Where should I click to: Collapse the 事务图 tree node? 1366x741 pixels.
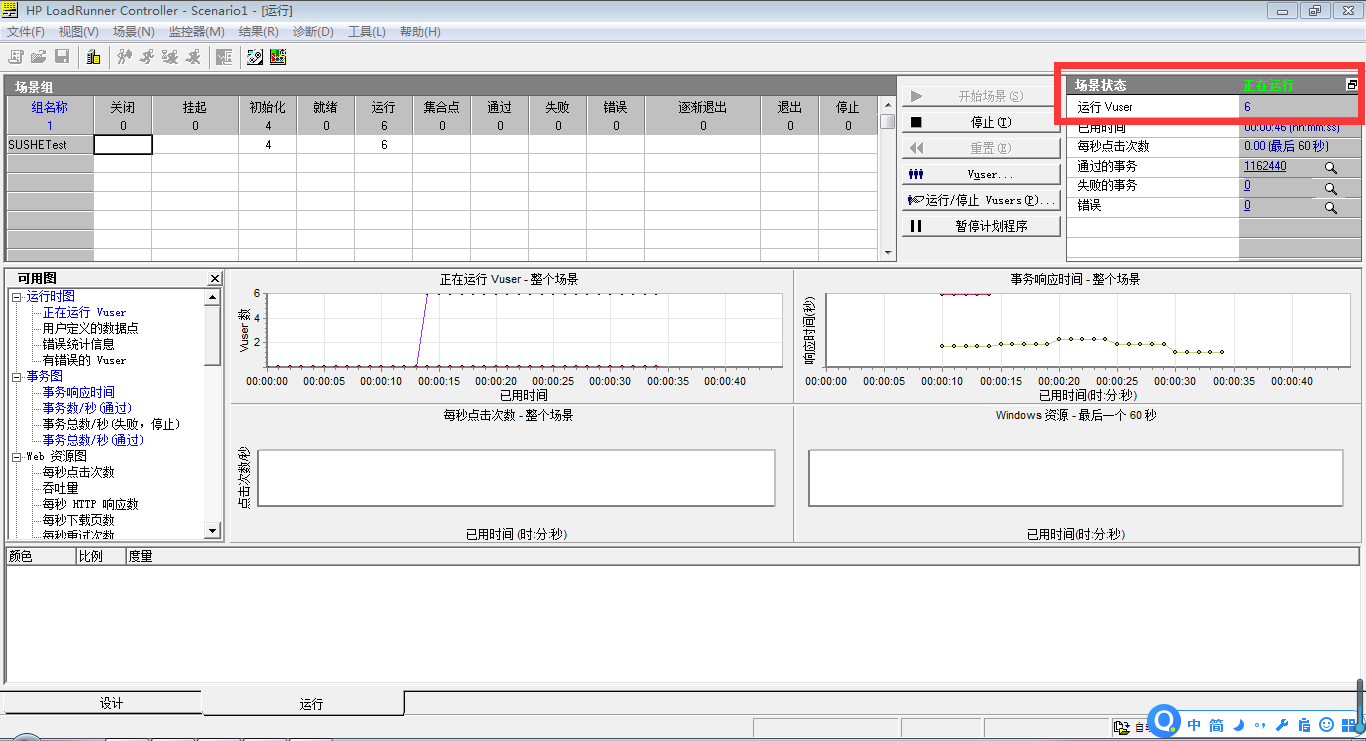(16, 377)
